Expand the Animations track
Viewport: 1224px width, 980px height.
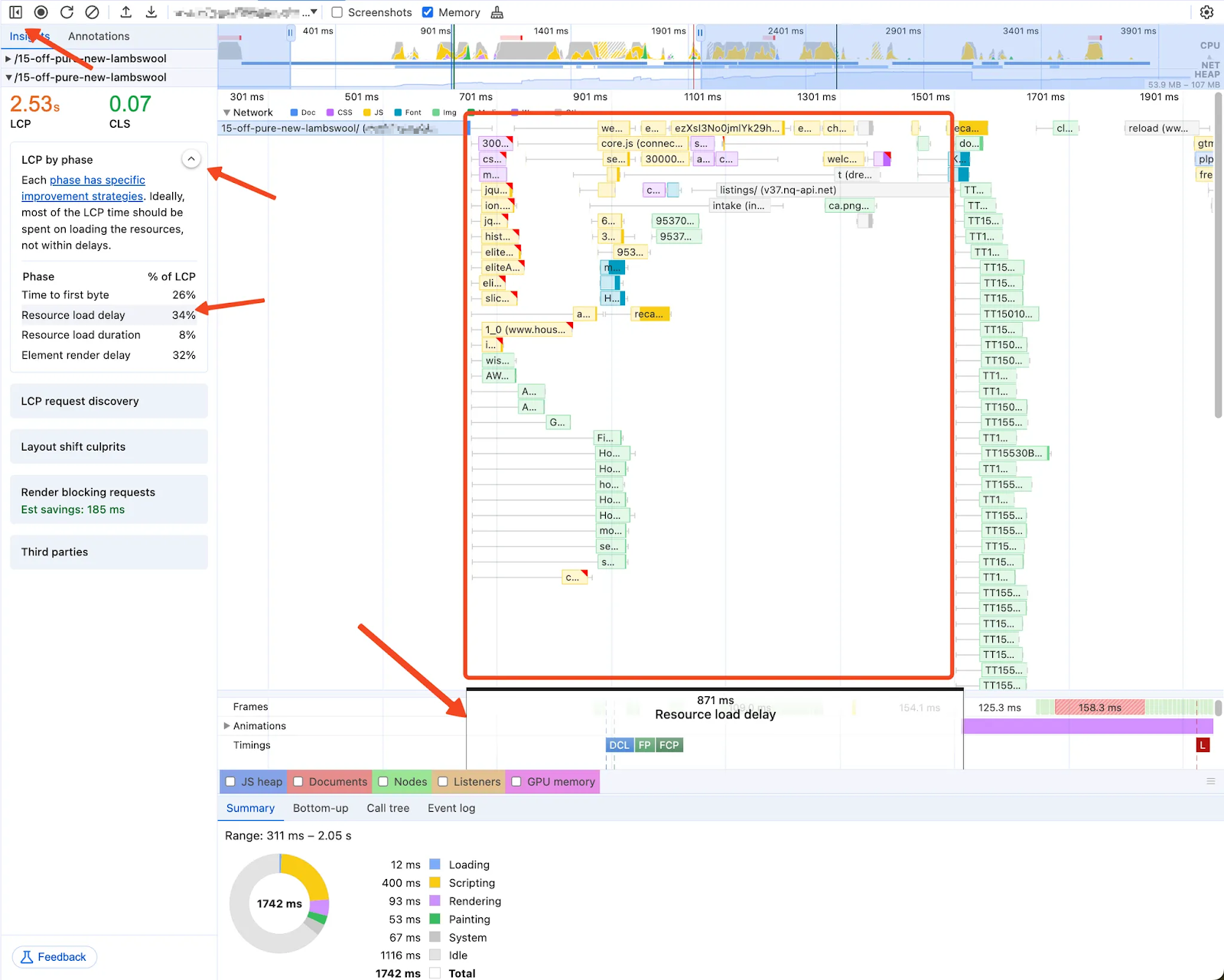point(226,726)
